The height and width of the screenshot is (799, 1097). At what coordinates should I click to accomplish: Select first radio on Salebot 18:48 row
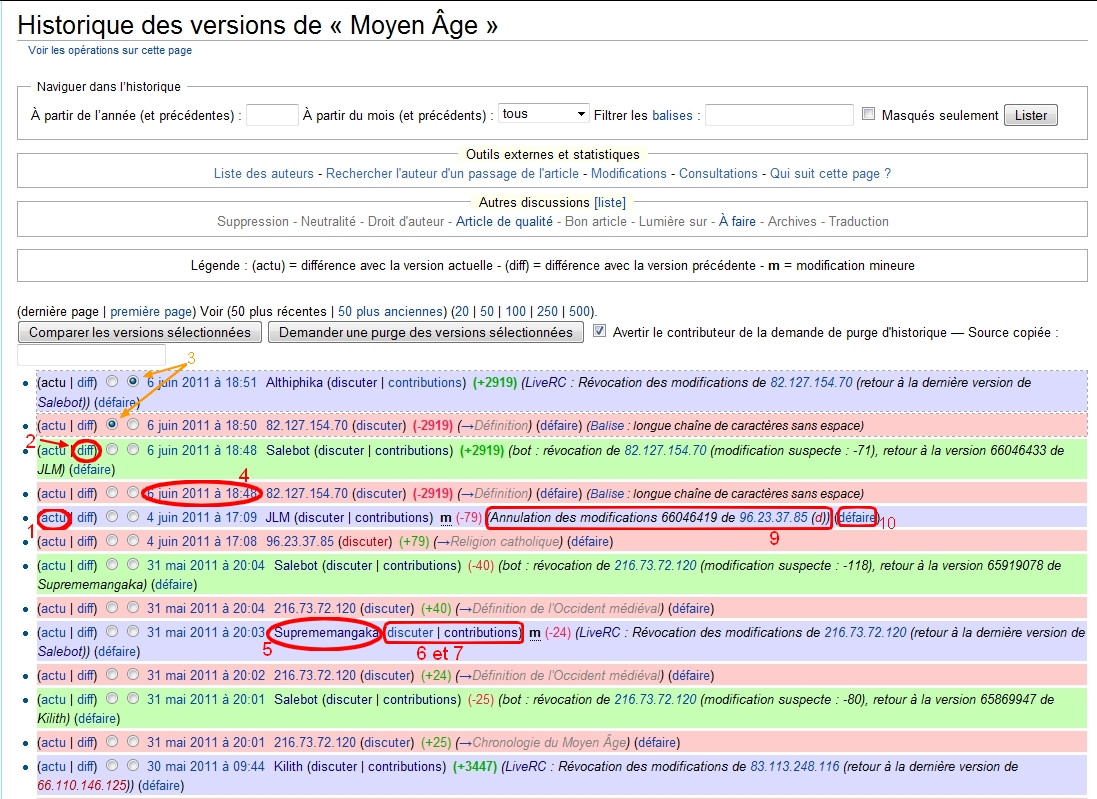pyautogui.click(x=112, y=450)
